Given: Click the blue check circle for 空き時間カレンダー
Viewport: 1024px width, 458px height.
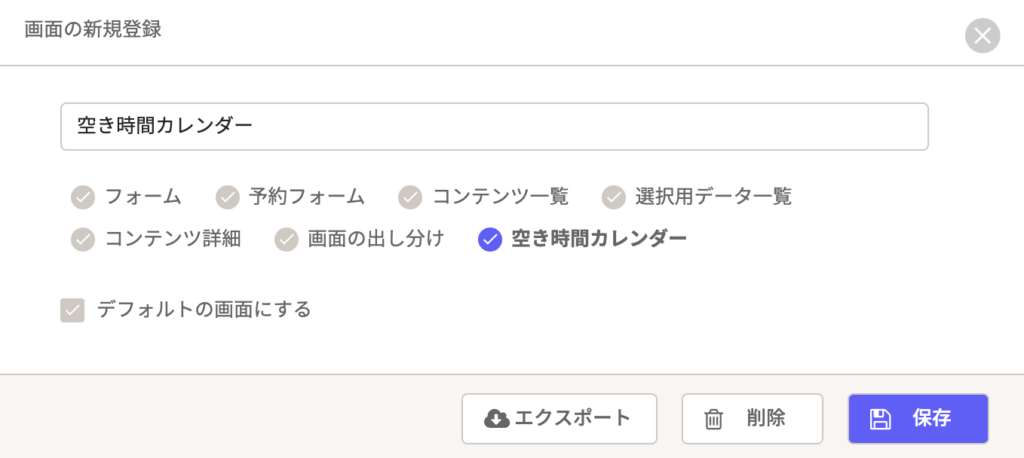Looking at the screenshot, I should click(490, 240).
